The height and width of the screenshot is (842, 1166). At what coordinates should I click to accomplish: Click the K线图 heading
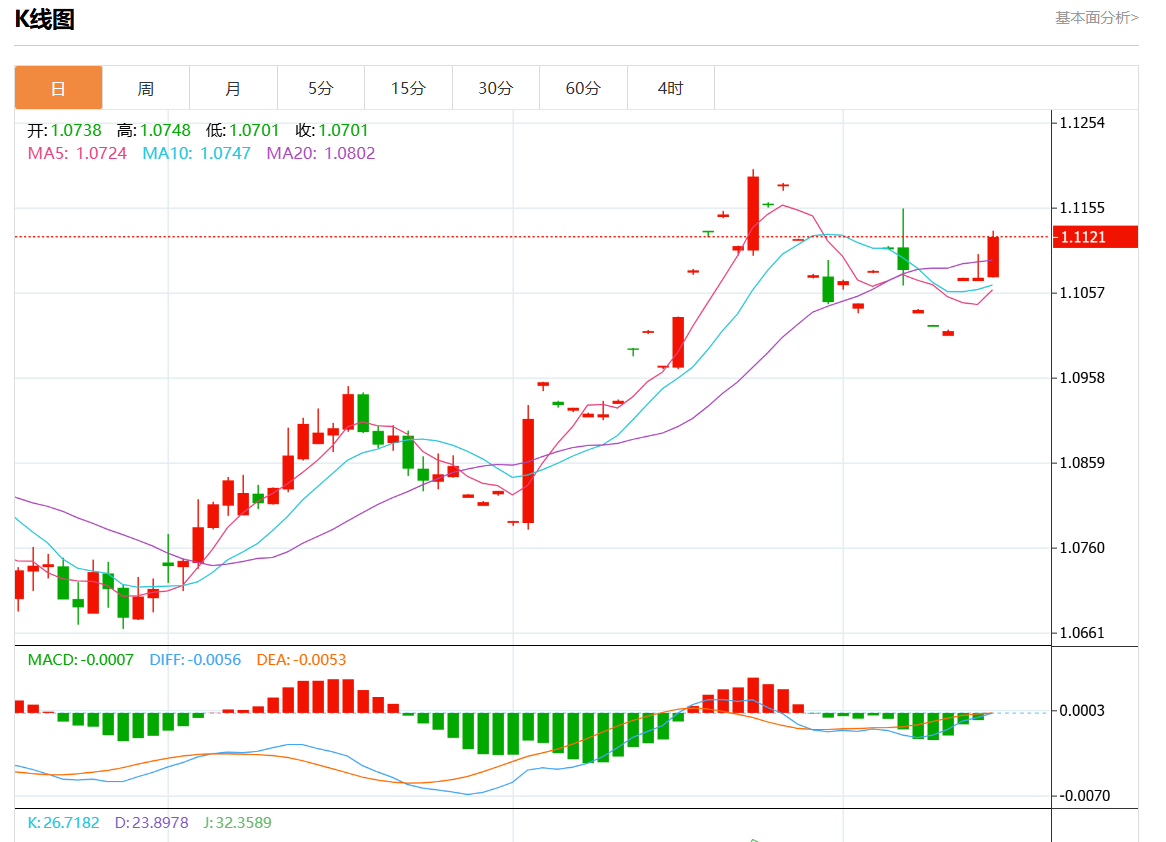click(45, 19)
